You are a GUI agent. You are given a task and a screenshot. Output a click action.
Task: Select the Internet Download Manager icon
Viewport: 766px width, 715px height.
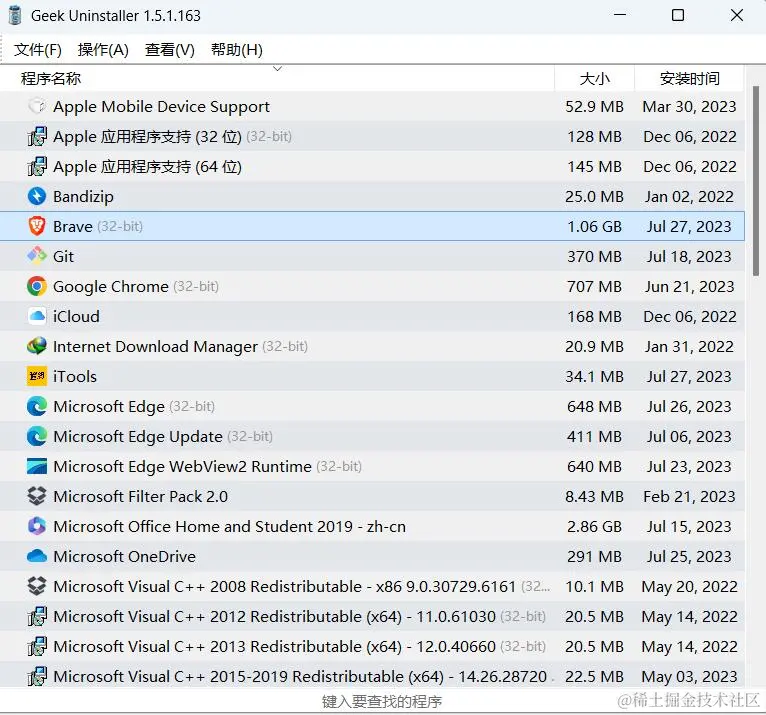pos(37,346)
